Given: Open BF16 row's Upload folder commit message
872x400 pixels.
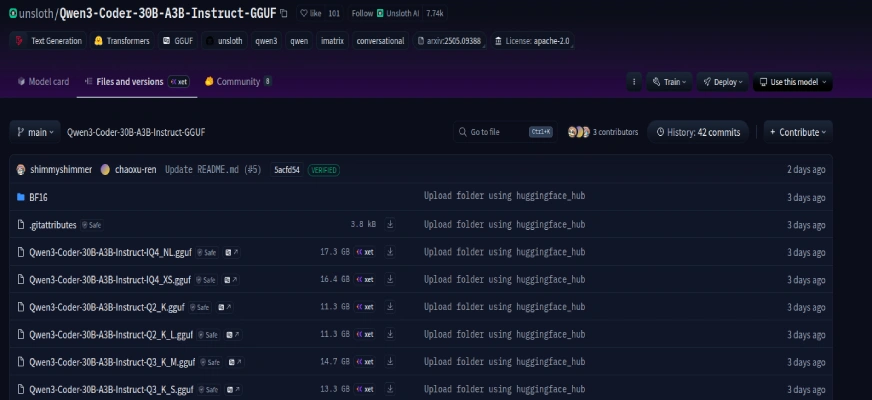Looking at the screenshot, I should click(504, 196).
